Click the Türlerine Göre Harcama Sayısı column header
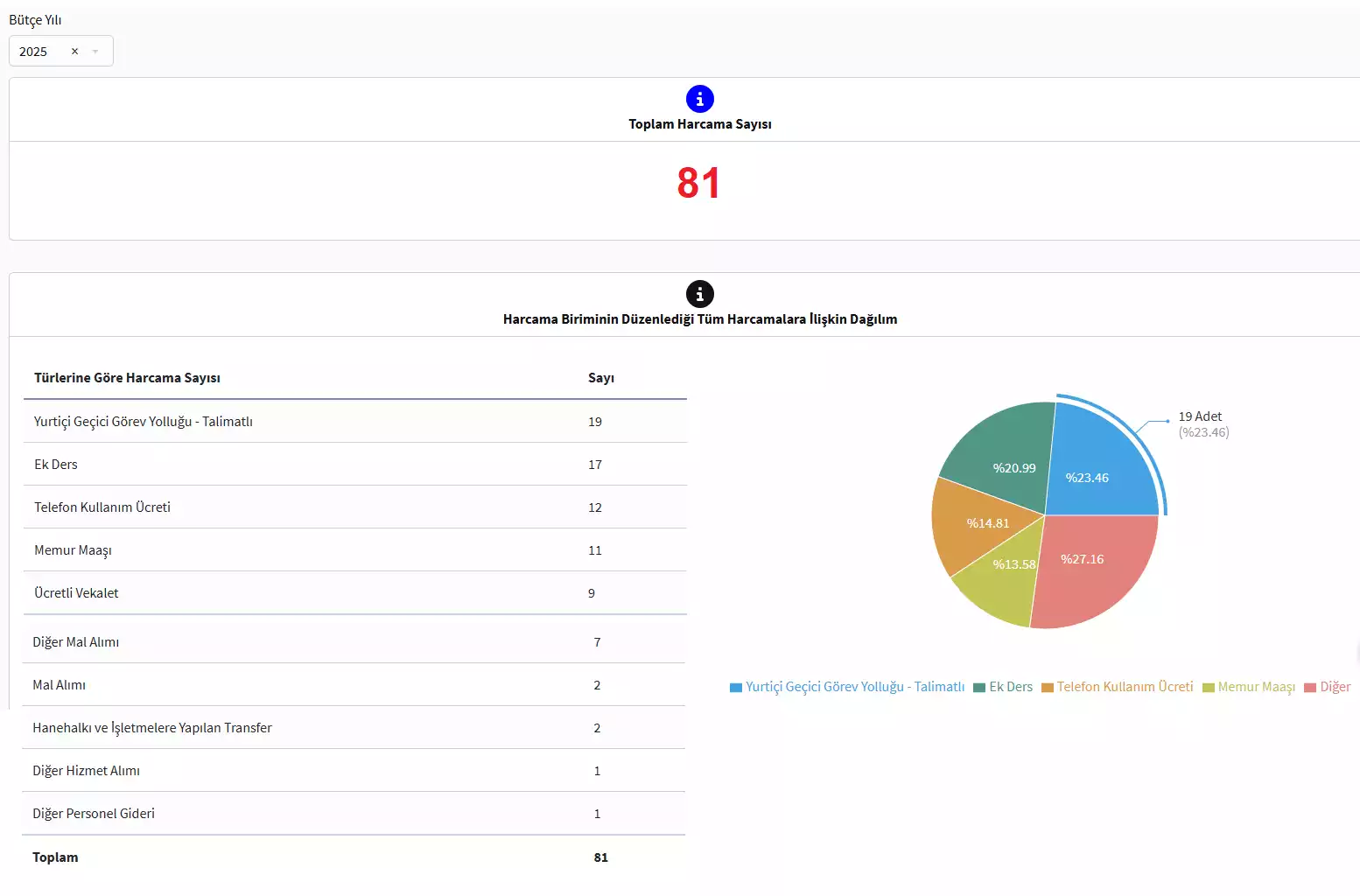This screenshot has width=1360, height=896. 127,378
